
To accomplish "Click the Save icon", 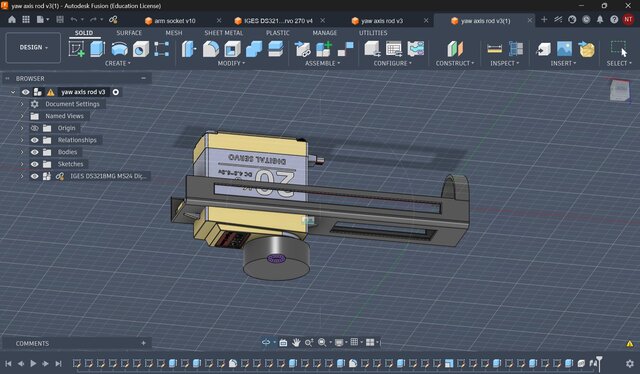I will click(x=60, y=20).
